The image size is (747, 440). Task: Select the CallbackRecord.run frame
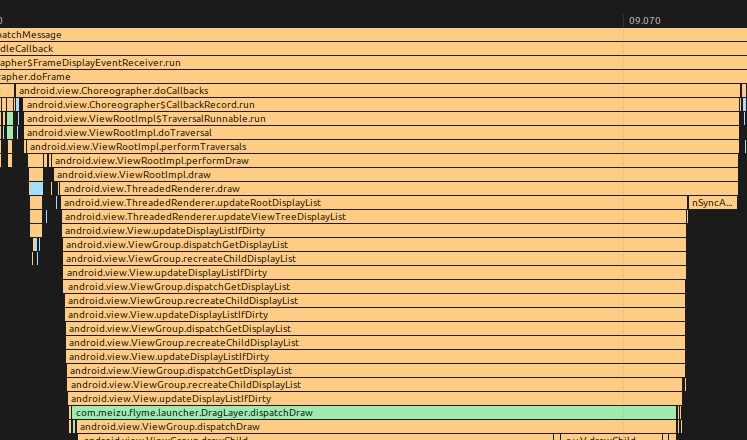click(x=381, y=104)
